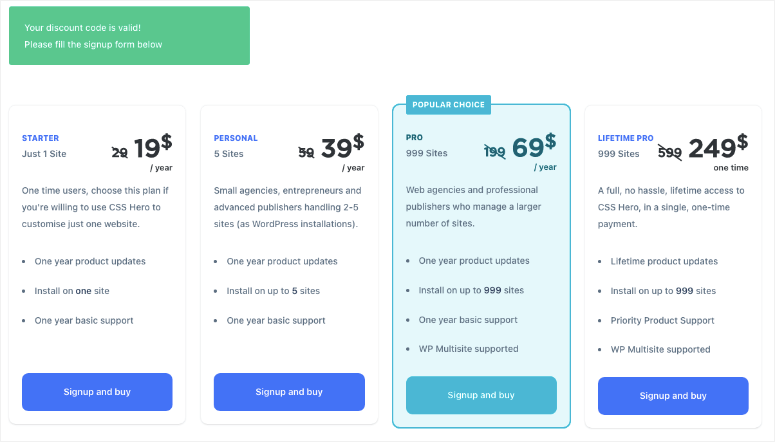Click the crossed-out 599 old price

click(x=670, y=152)
